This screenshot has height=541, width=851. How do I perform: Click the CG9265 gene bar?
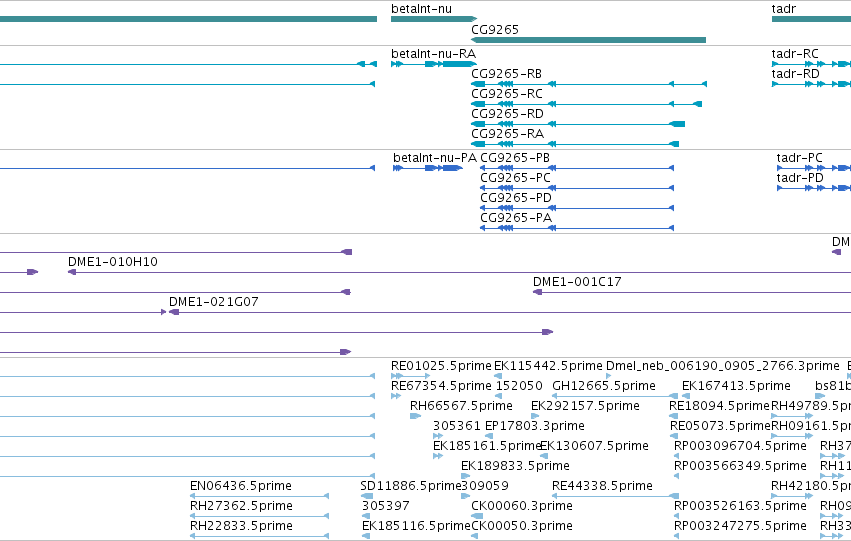[x=588, y=40]
